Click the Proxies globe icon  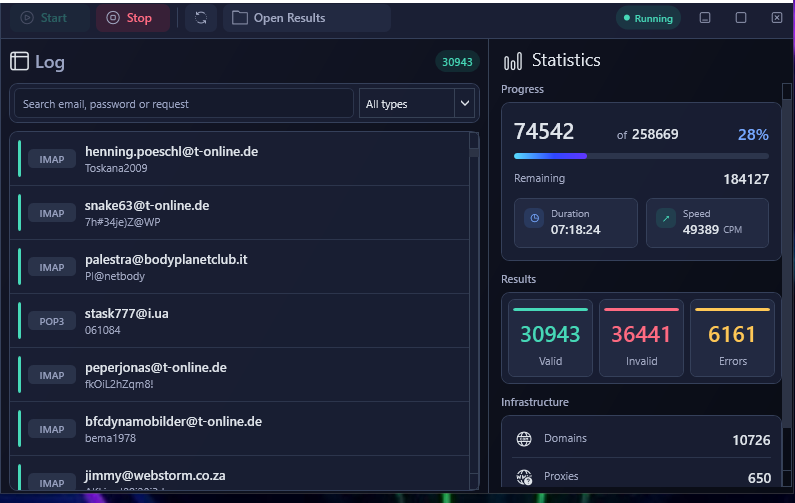click(524, 477)
